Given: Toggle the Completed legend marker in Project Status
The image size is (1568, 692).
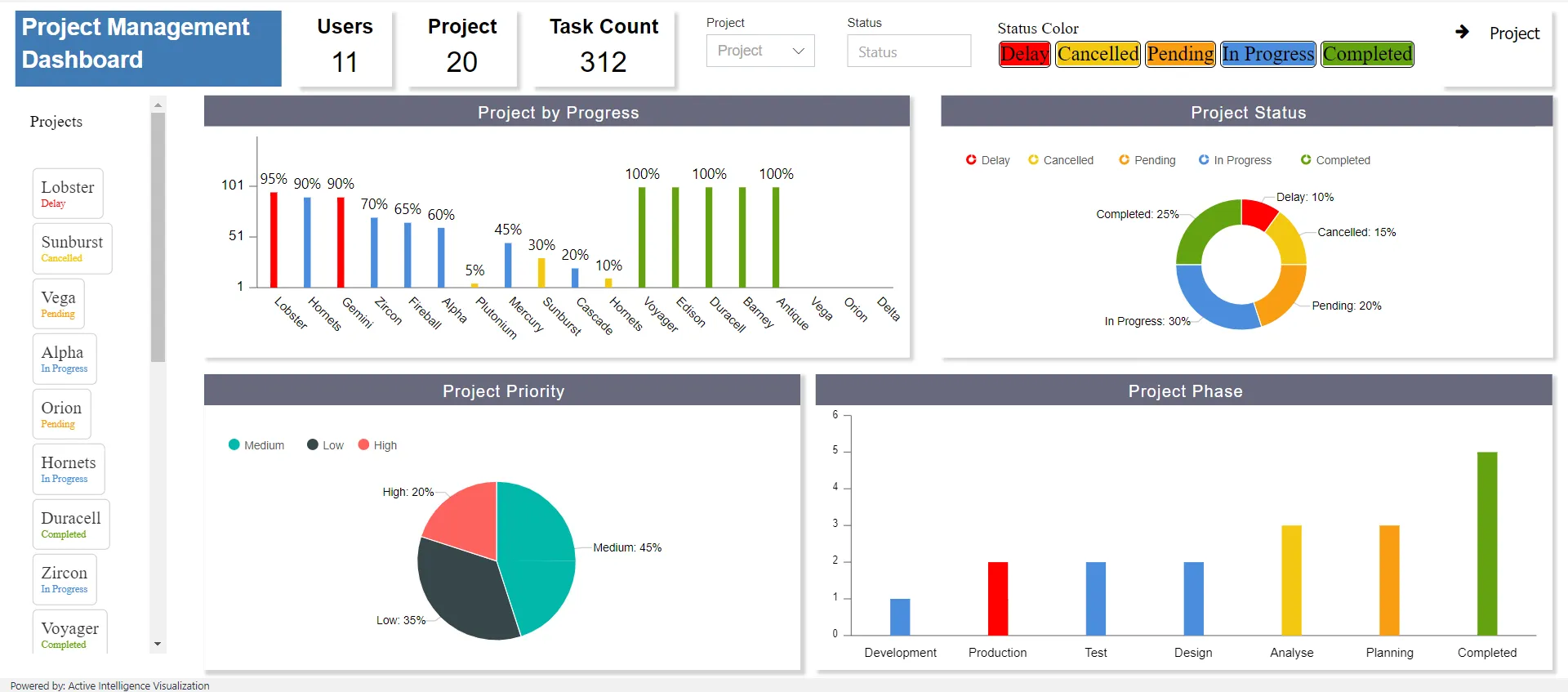Looking at the screenshot, I should 1306,160.
